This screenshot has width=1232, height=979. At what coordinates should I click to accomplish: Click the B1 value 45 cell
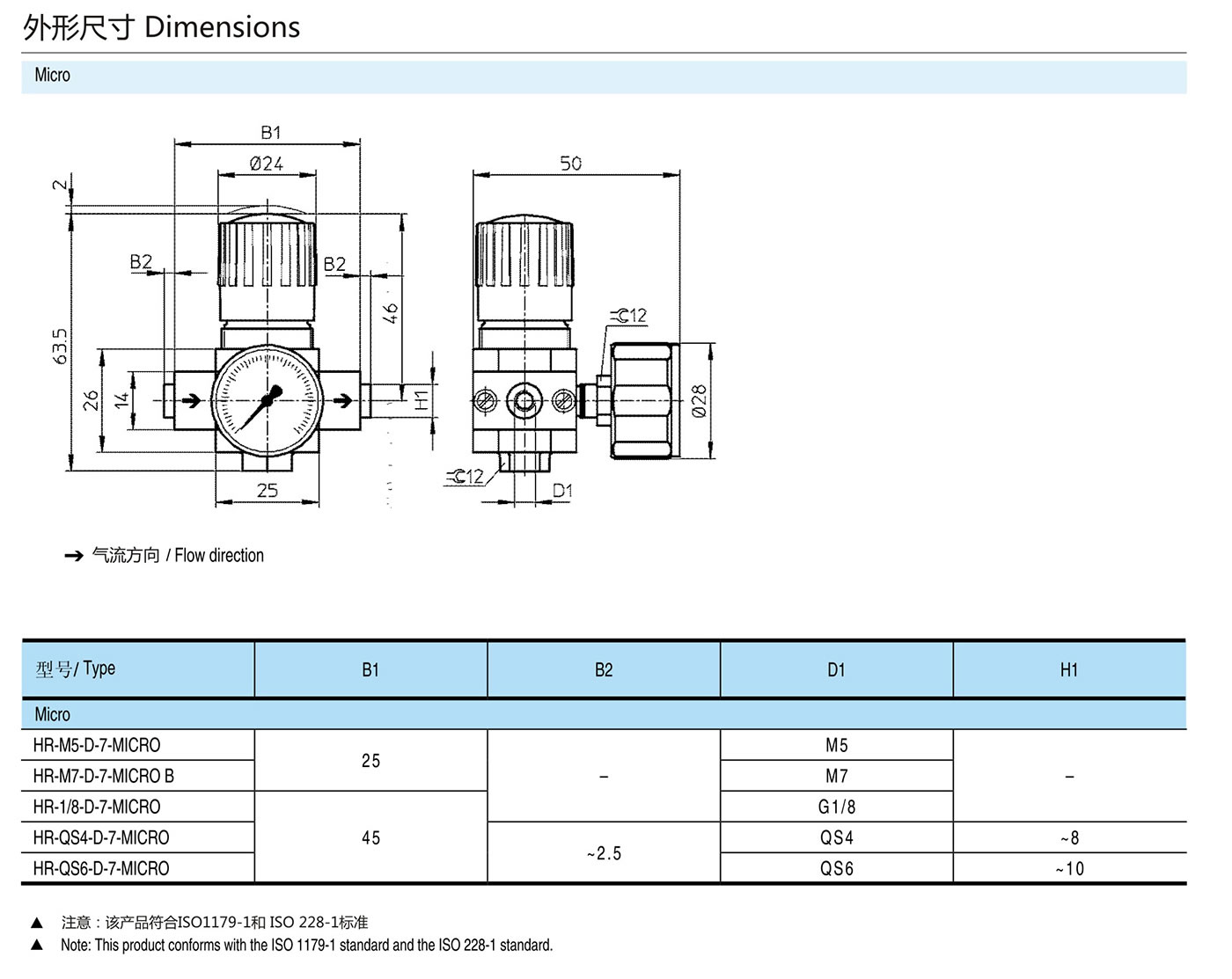coord(370,837)
